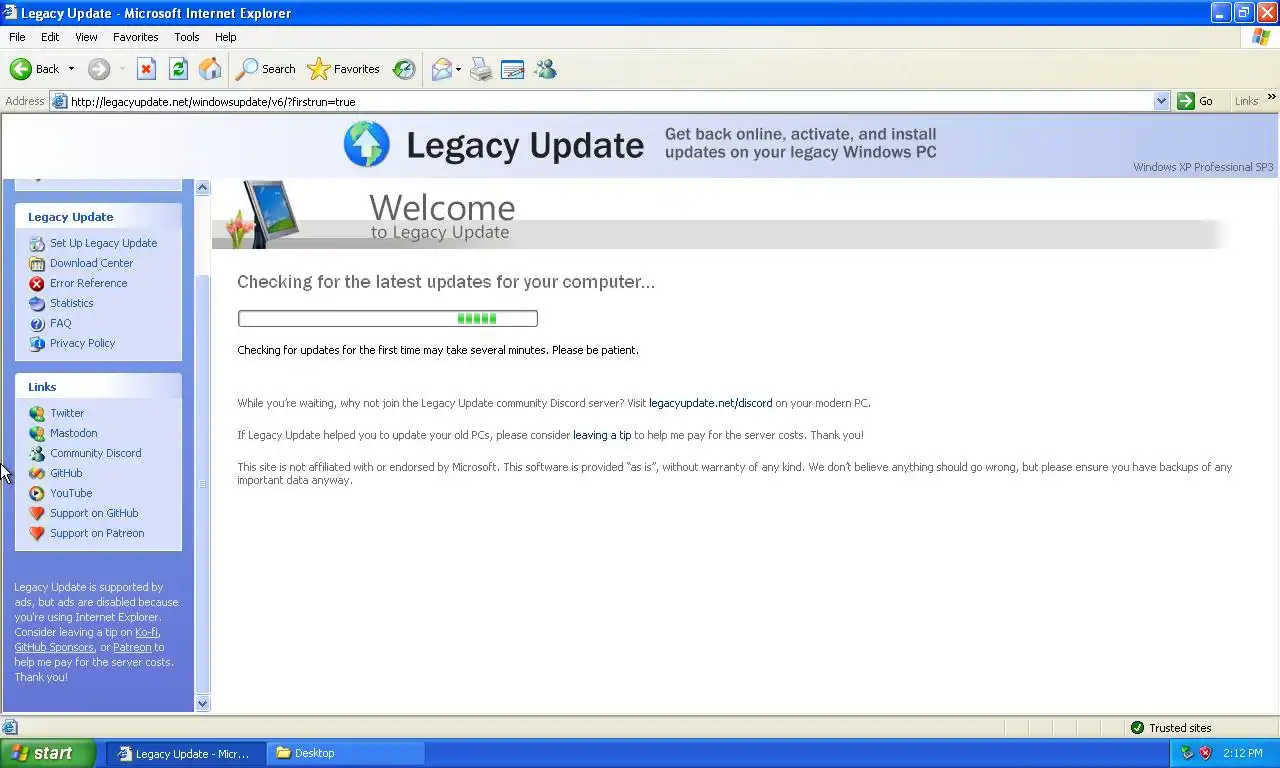This screenshot has height=768, width=1280.
Task: Click the YouTube link text
Action: [x=71, y=493]
